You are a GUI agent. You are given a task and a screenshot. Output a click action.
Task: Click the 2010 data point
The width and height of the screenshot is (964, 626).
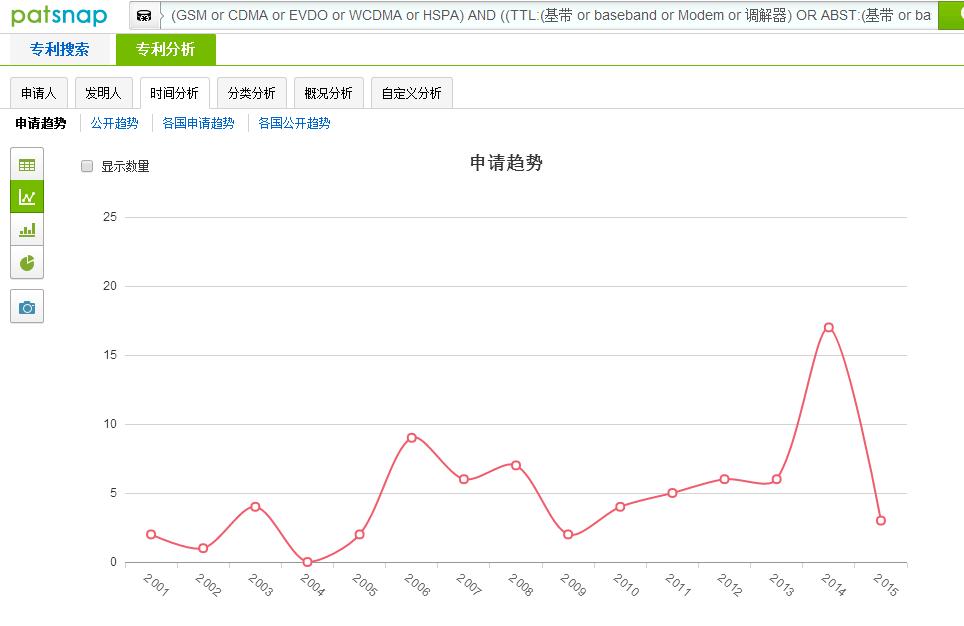[620, 507]
